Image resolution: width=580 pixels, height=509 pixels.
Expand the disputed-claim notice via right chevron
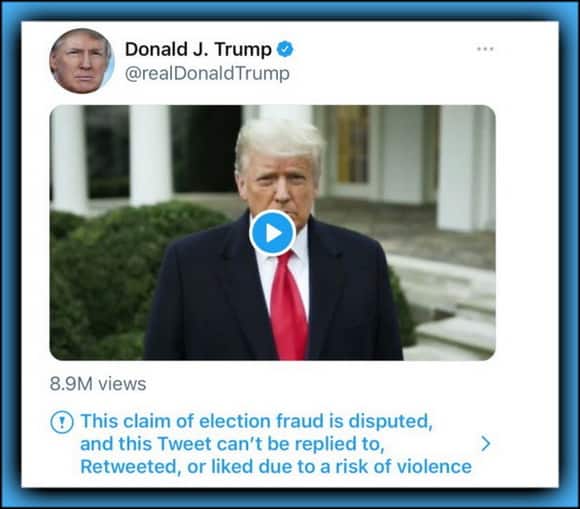[486, 444]
